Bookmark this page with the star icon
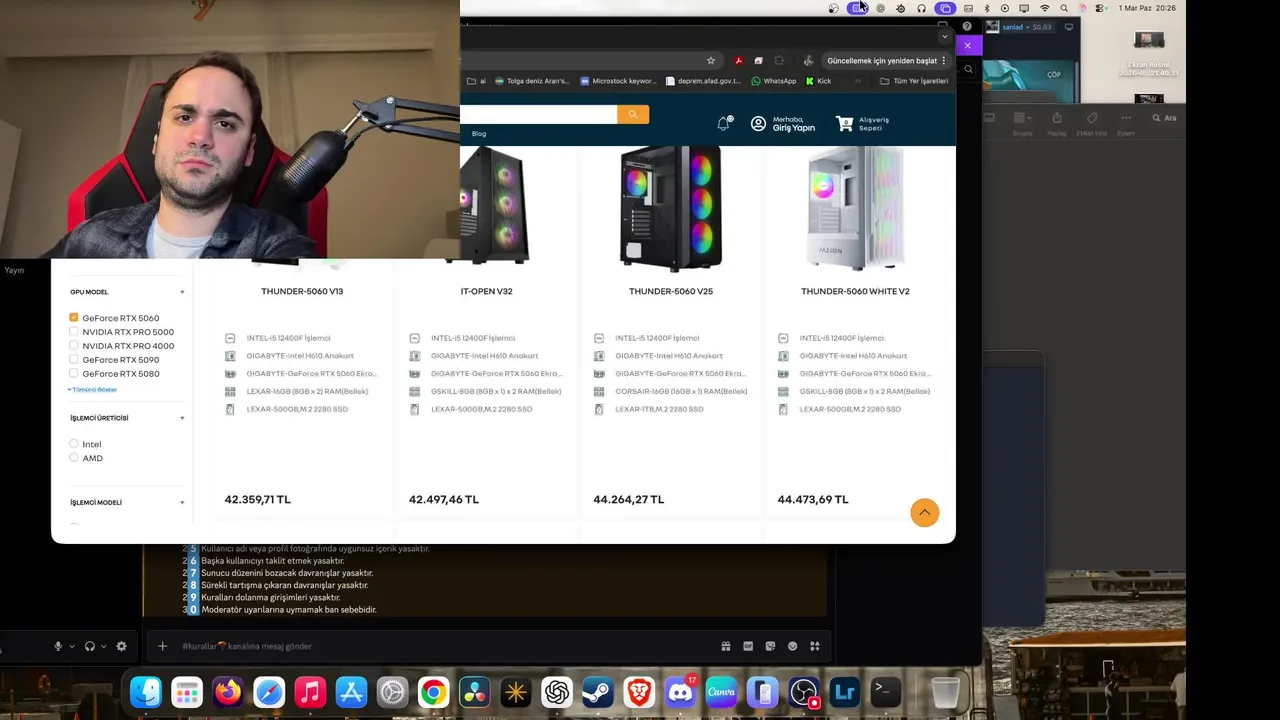 coord(711,61)
